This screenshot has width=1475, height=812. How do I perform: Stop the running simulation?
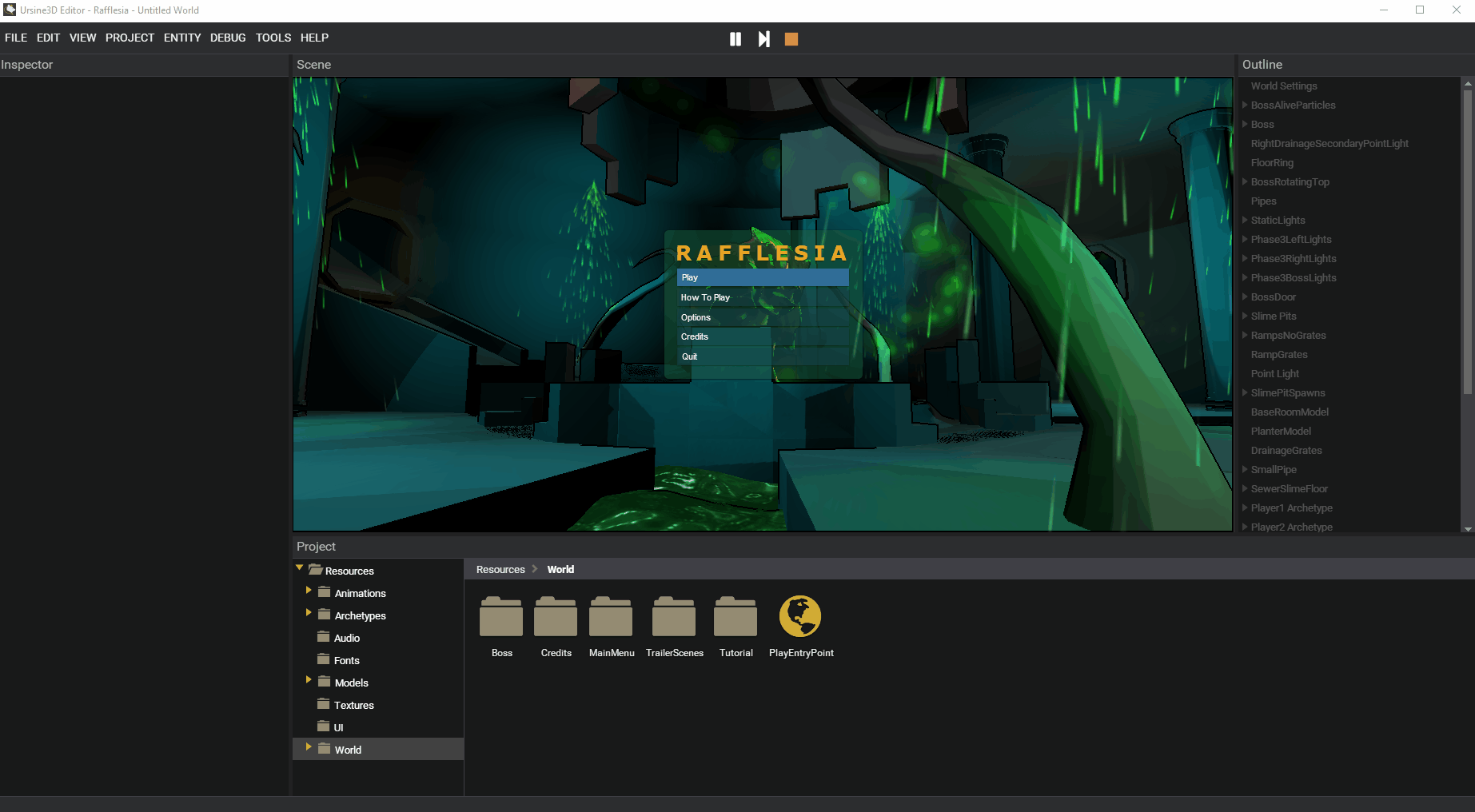pyautogui.click(x=791, y=38)
